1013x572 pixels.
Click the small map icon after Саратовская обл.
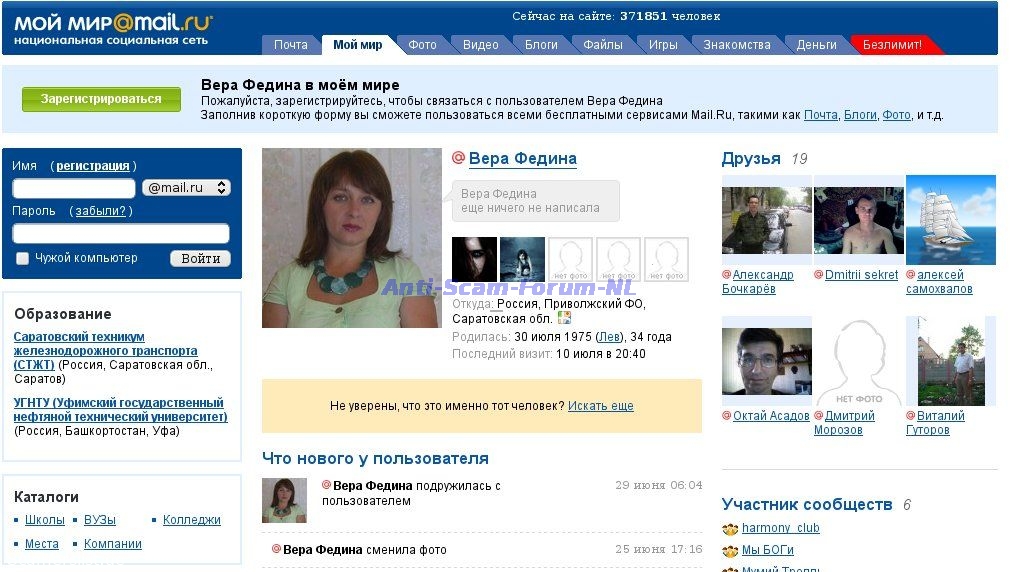pyautogui.click(x=564, y=318)
